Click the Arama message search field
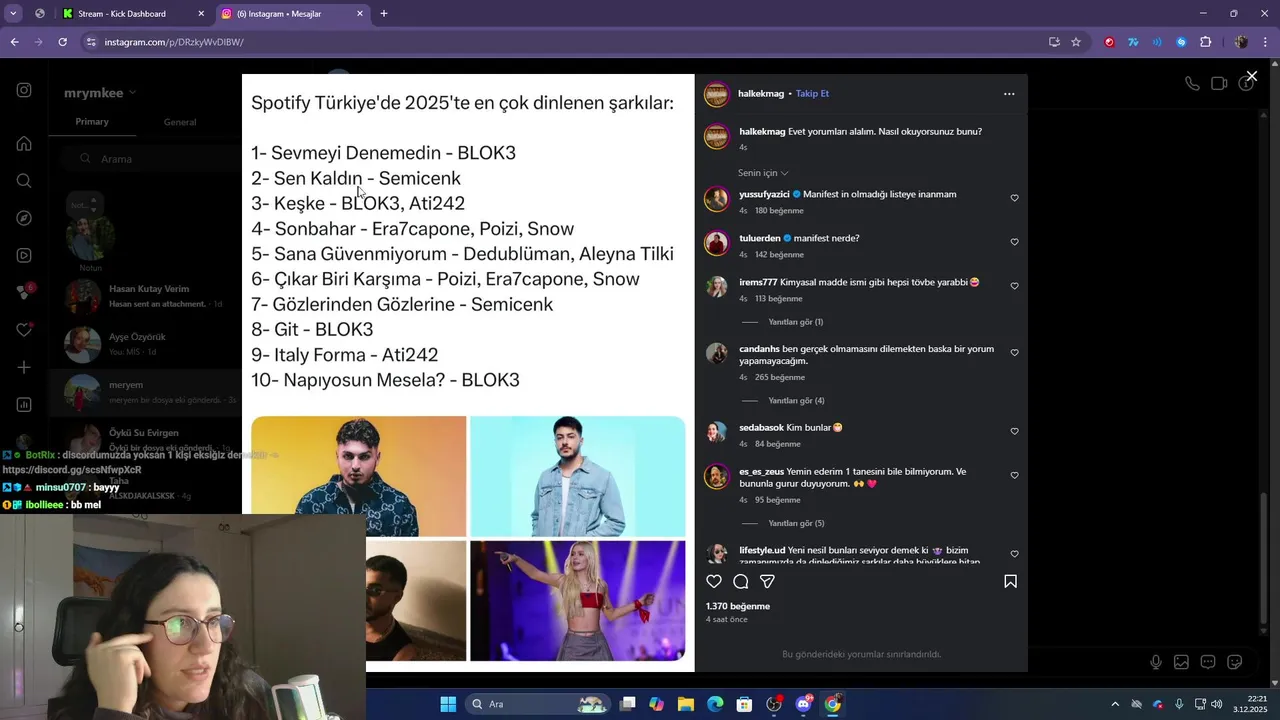This screenshot has width=1280, height=720. click(150, 158)
